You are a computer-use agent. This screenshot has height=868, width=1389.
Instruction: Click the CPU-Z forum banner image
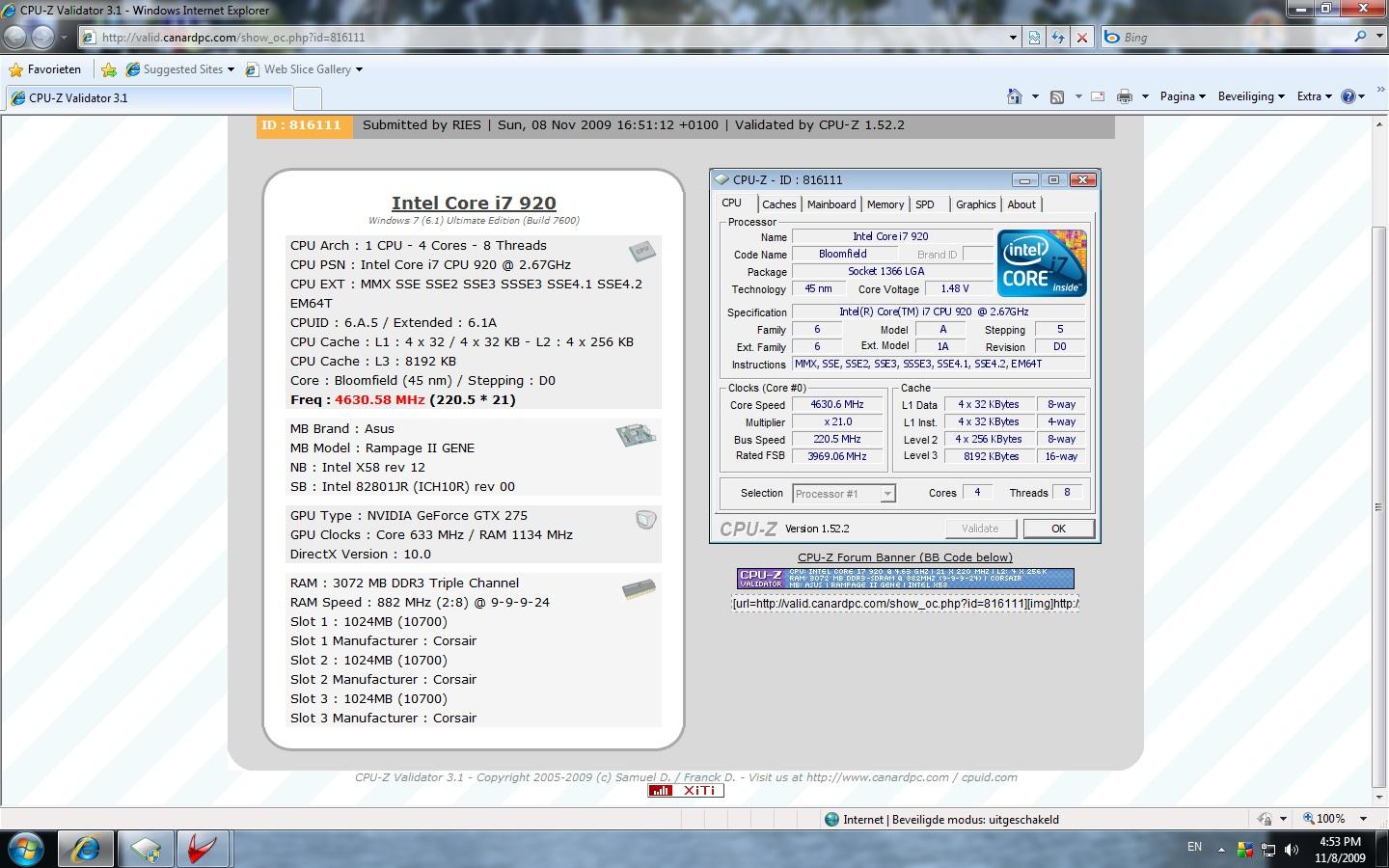(905, 579)
